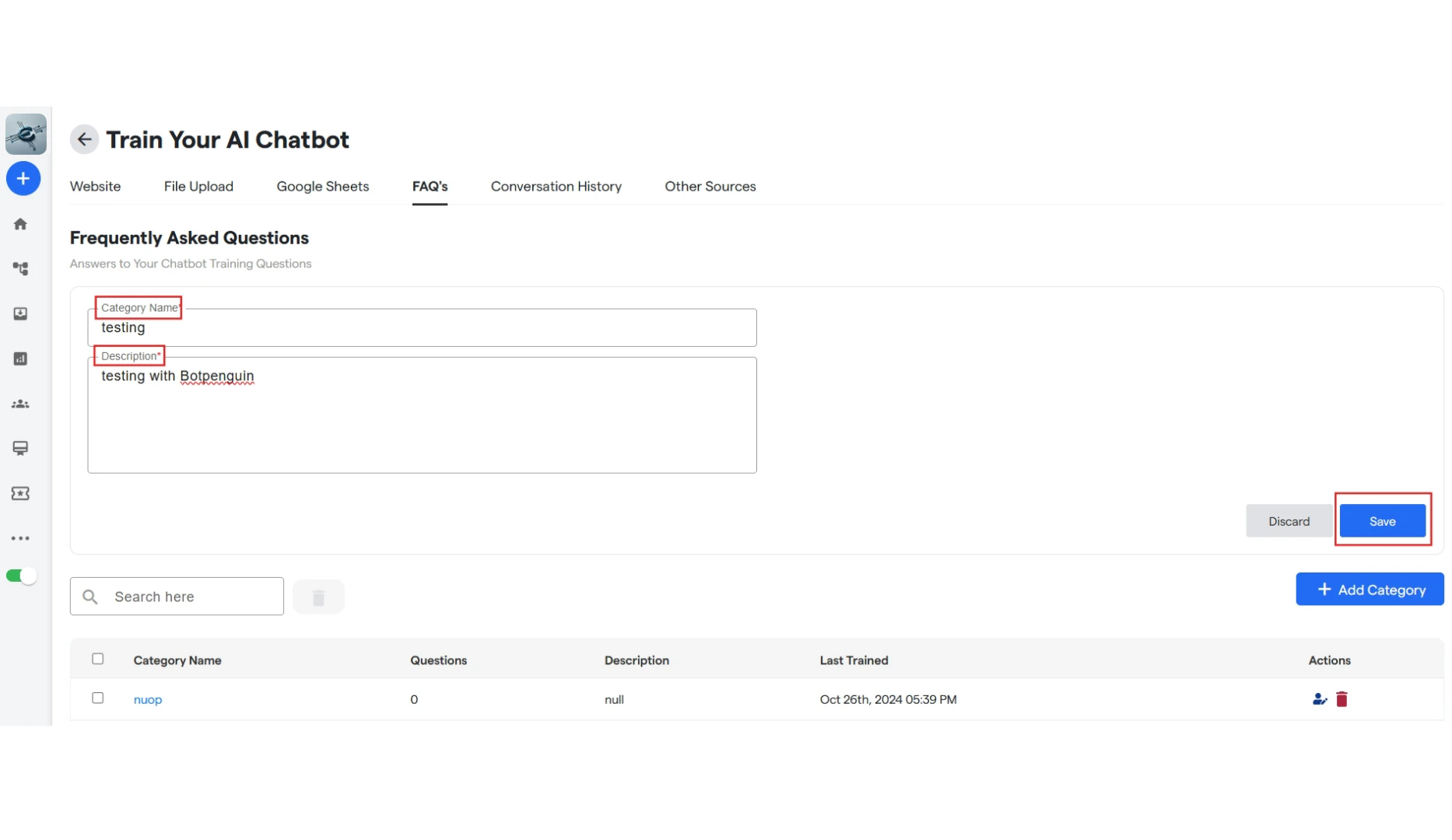1452x840 pixels.
Task: Tick the select-all checkbox in table header
Action: tap(97, 659)
